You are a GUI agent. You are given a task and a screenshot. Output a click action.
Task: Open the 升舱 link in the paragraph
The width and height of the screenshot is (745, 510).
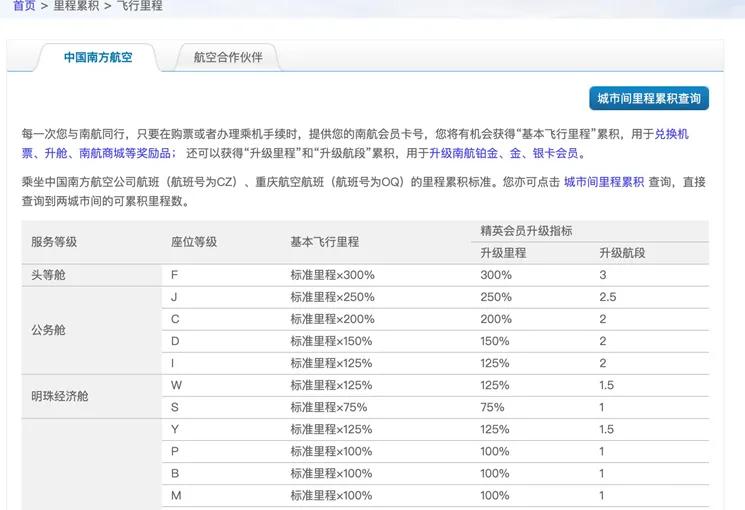point(55,154)
